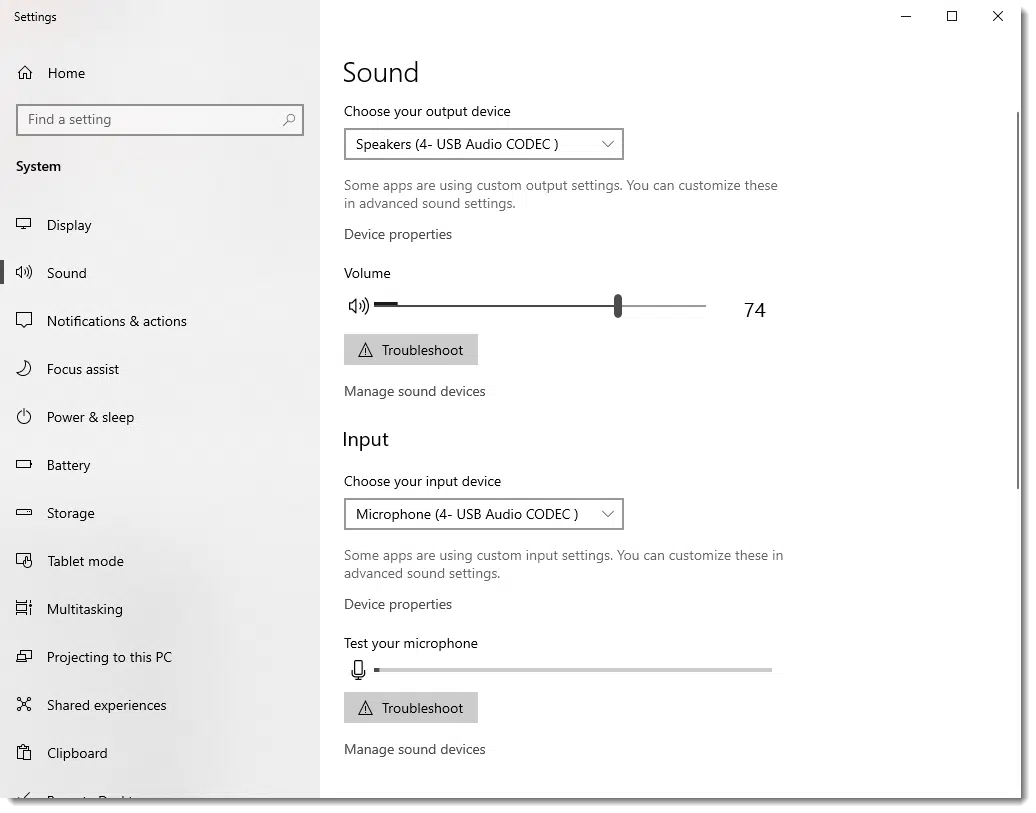Click the Storage drive icon
This screenshot has height=813, width=1036.
click(24, 512)
